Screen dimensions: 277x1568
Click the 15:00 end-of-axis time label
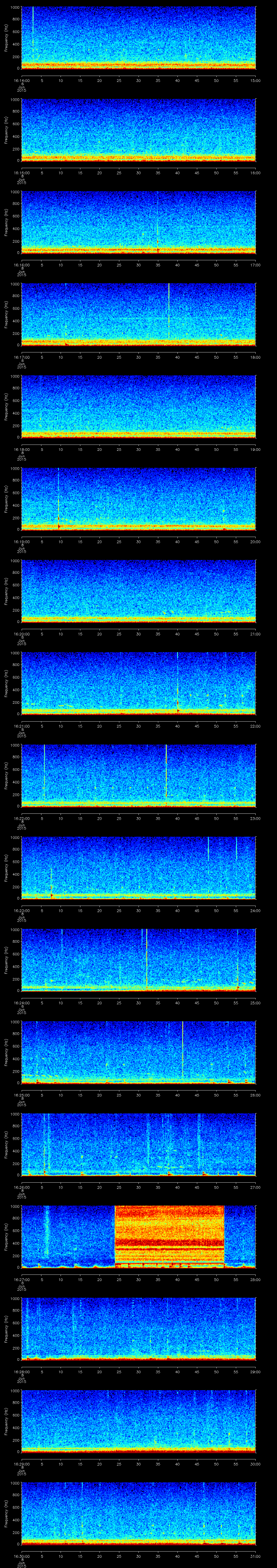256,80
